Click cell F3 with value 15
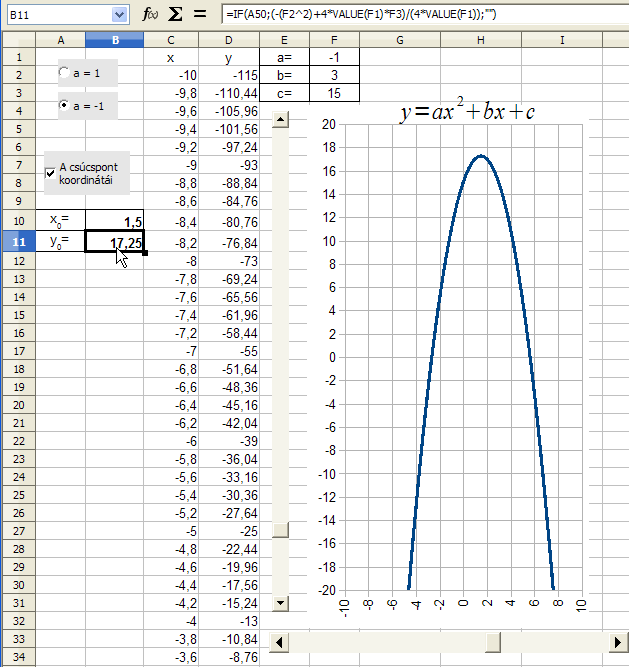The height and width of the screenshot is (667, 629). tap(334, 93)
